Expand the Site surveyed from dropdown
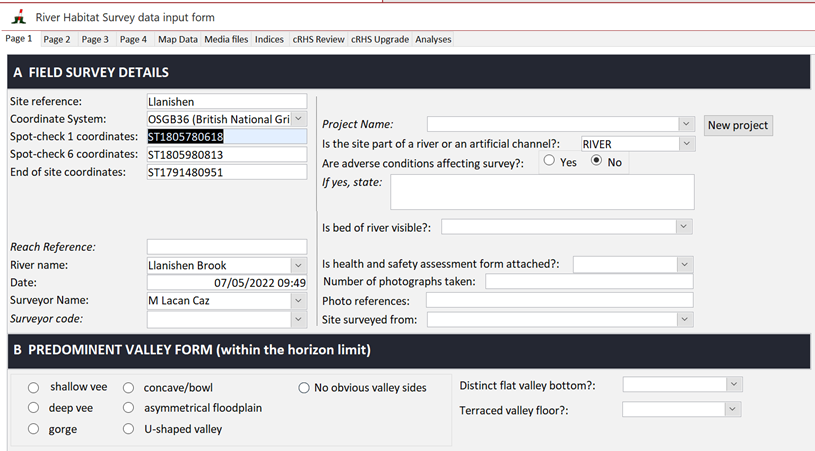This screenshot has width=815, height=451. (x=685, y=320)
